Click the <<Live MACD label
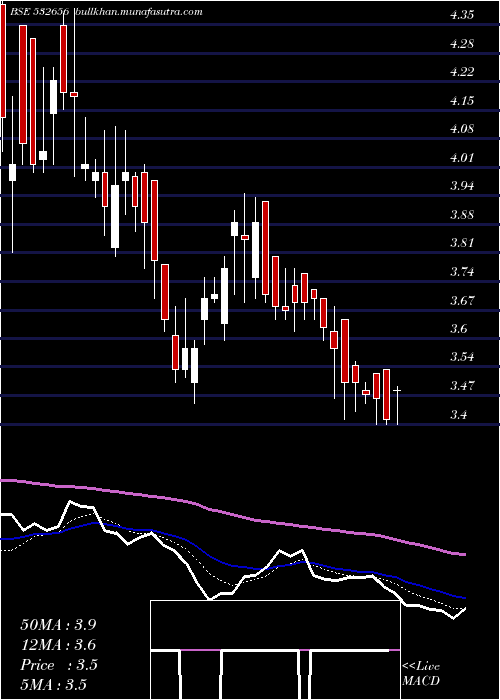This screenshot has width=500, height=700. (x=421, y=674)
